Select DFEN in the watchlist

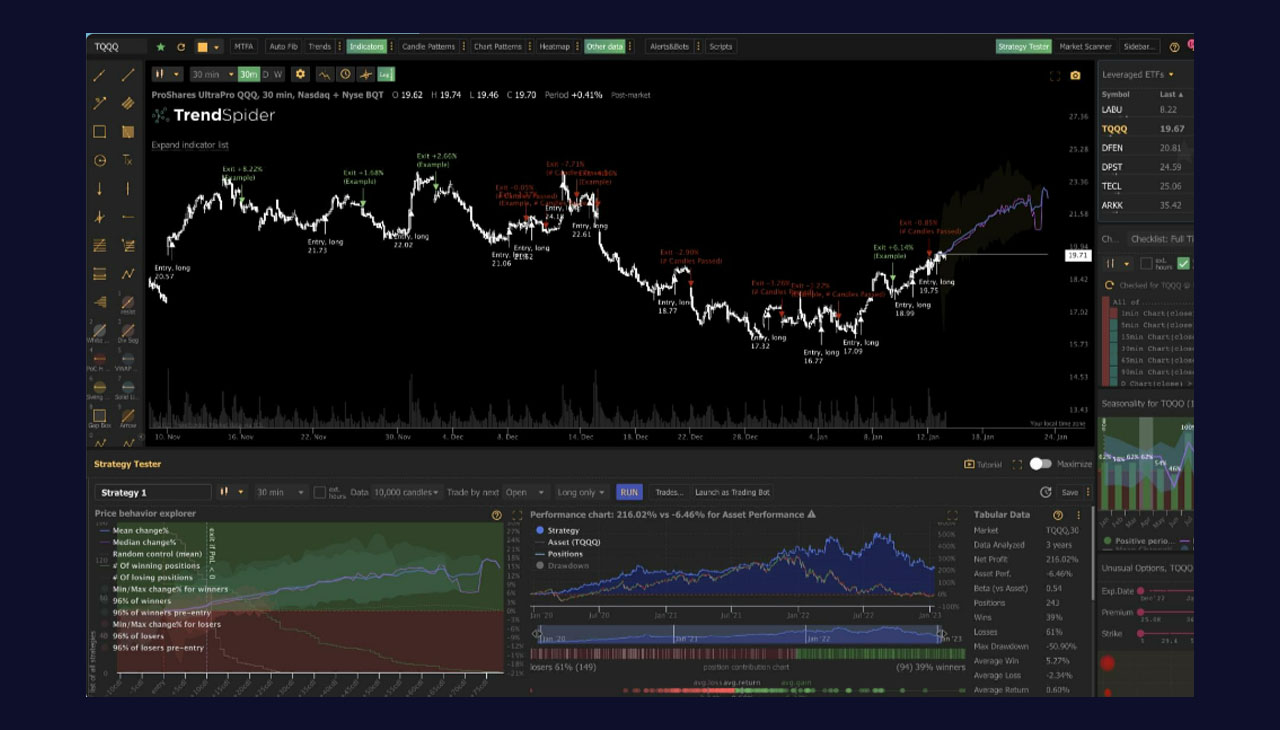tap(1112, 148)
